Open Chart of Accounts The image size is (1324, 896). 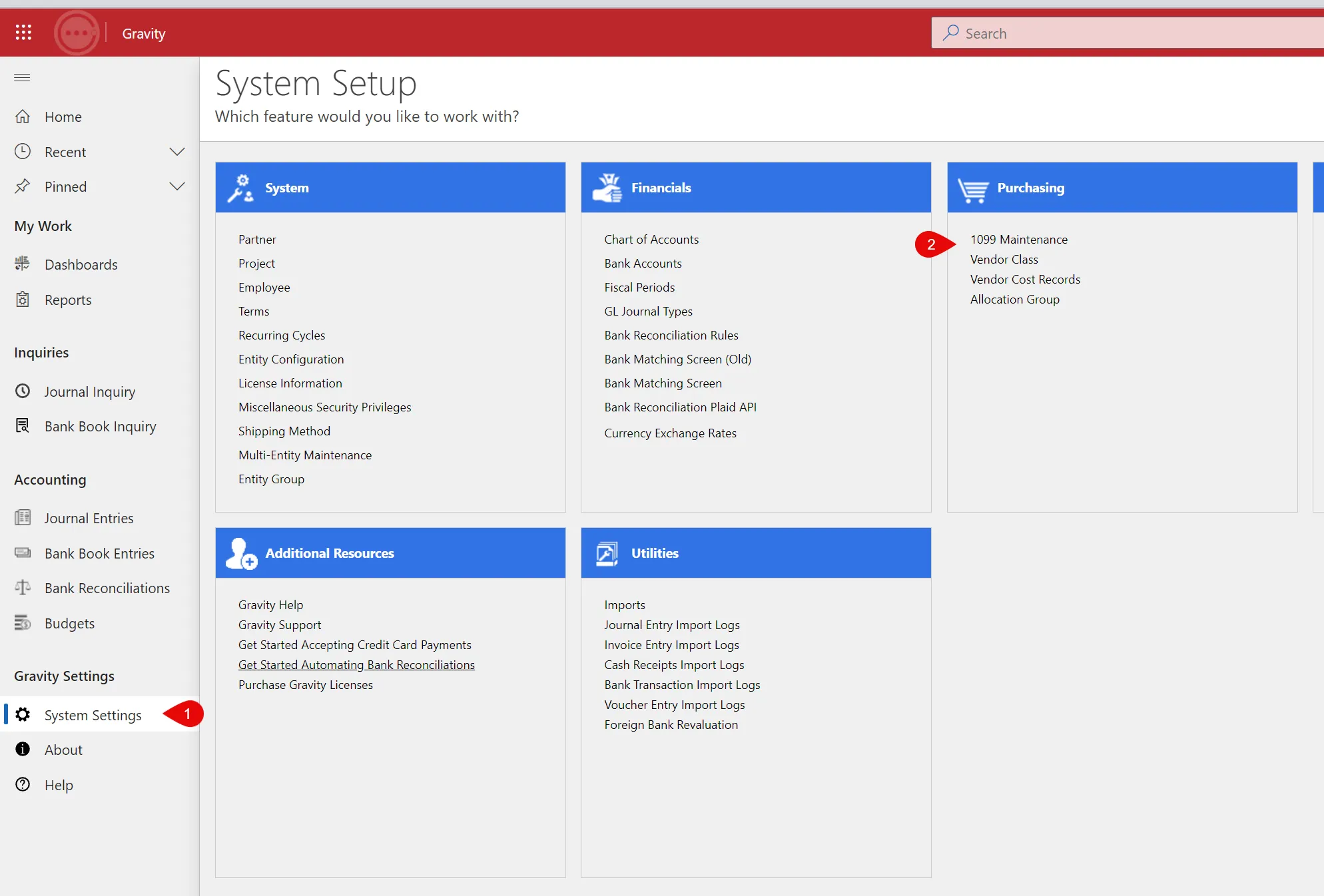point(651,239)
